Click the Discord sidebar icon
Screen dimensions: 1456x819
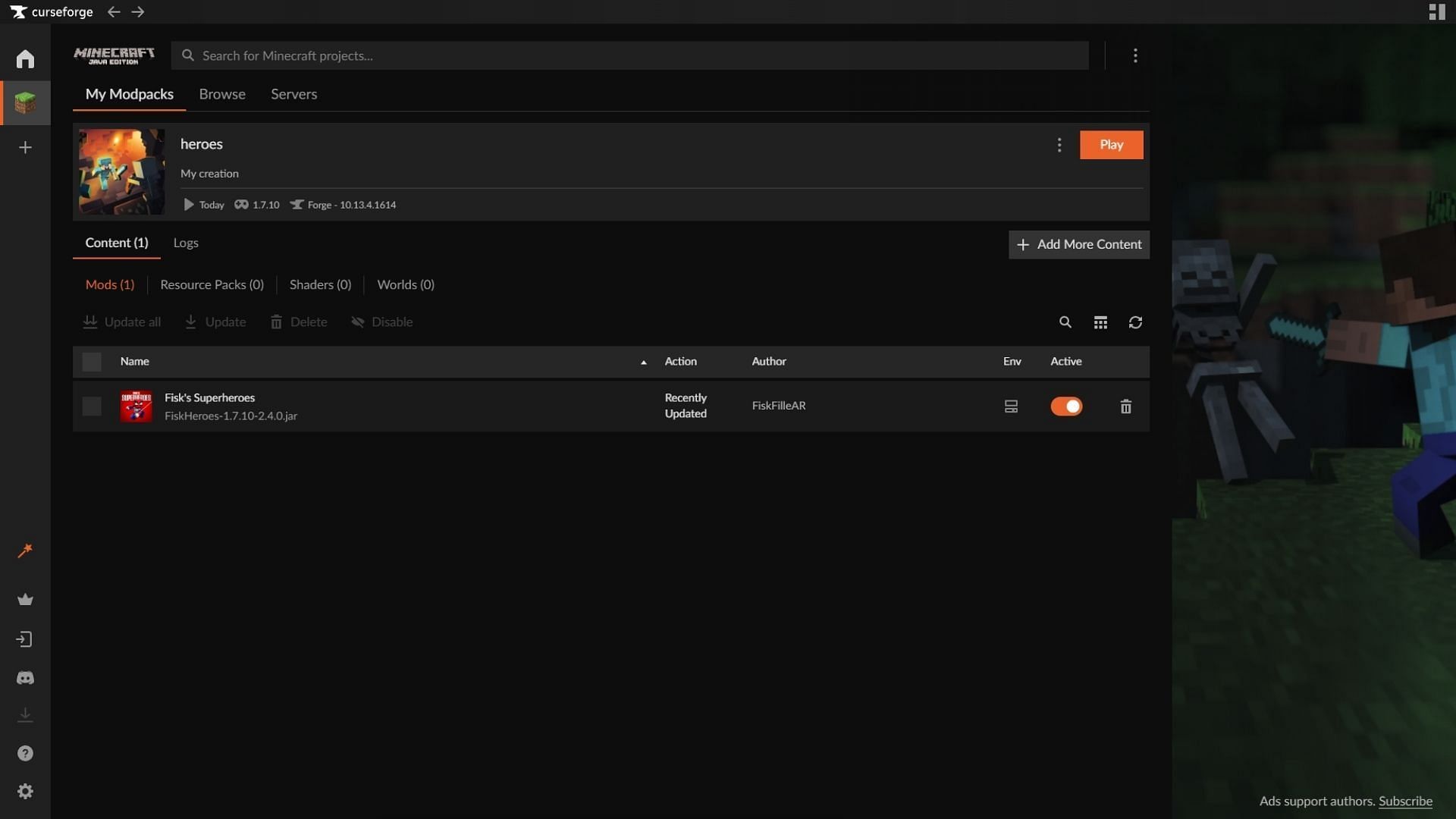click(25, 678)
